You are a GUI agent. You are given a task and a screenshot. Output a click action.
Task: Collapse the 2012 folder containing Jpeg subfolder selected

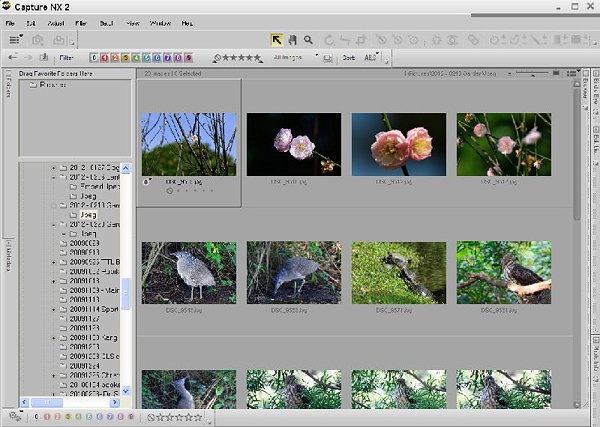[x=54, y=205]
